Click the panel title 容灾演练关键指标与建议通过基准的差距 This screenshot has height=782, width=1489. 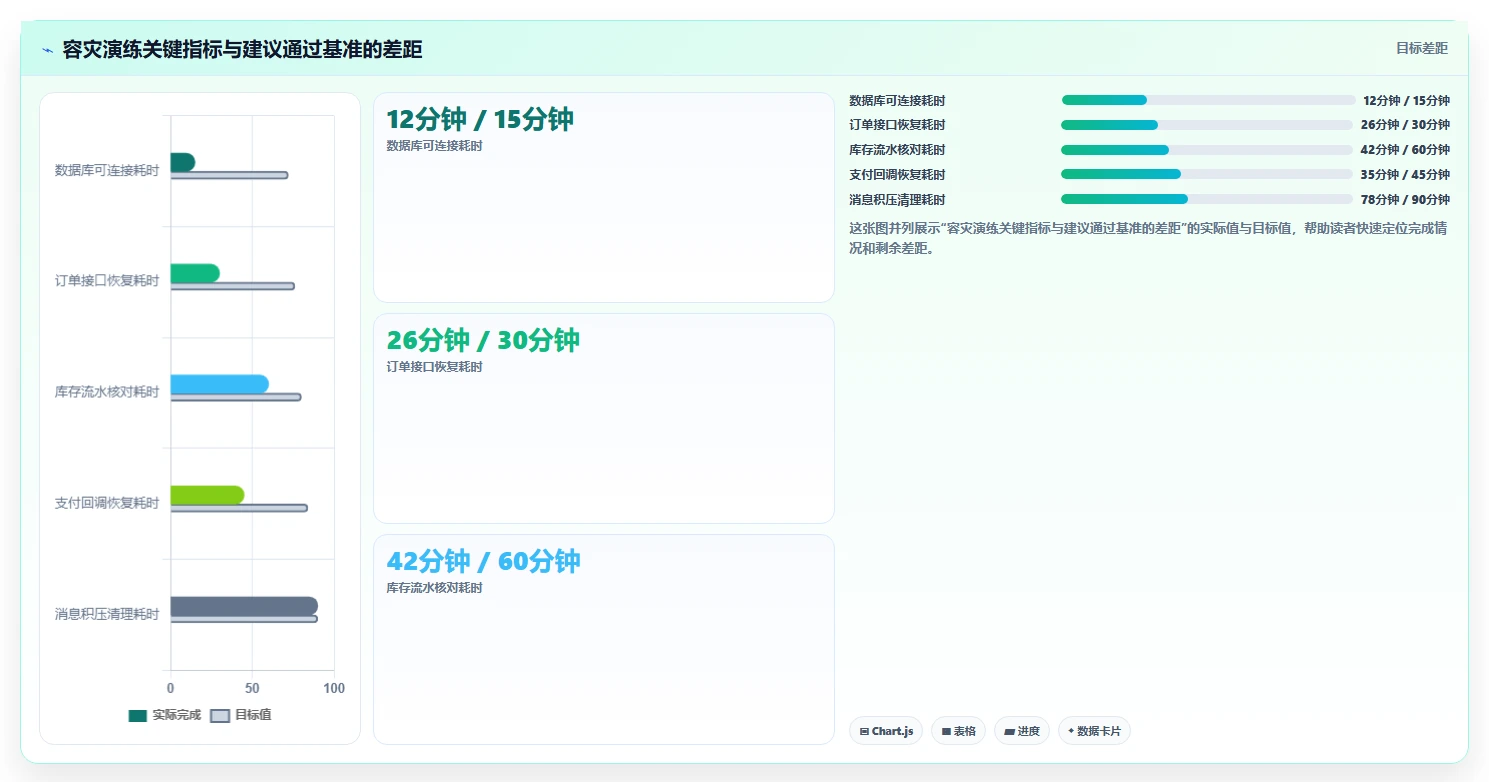[x=242, y=49]
